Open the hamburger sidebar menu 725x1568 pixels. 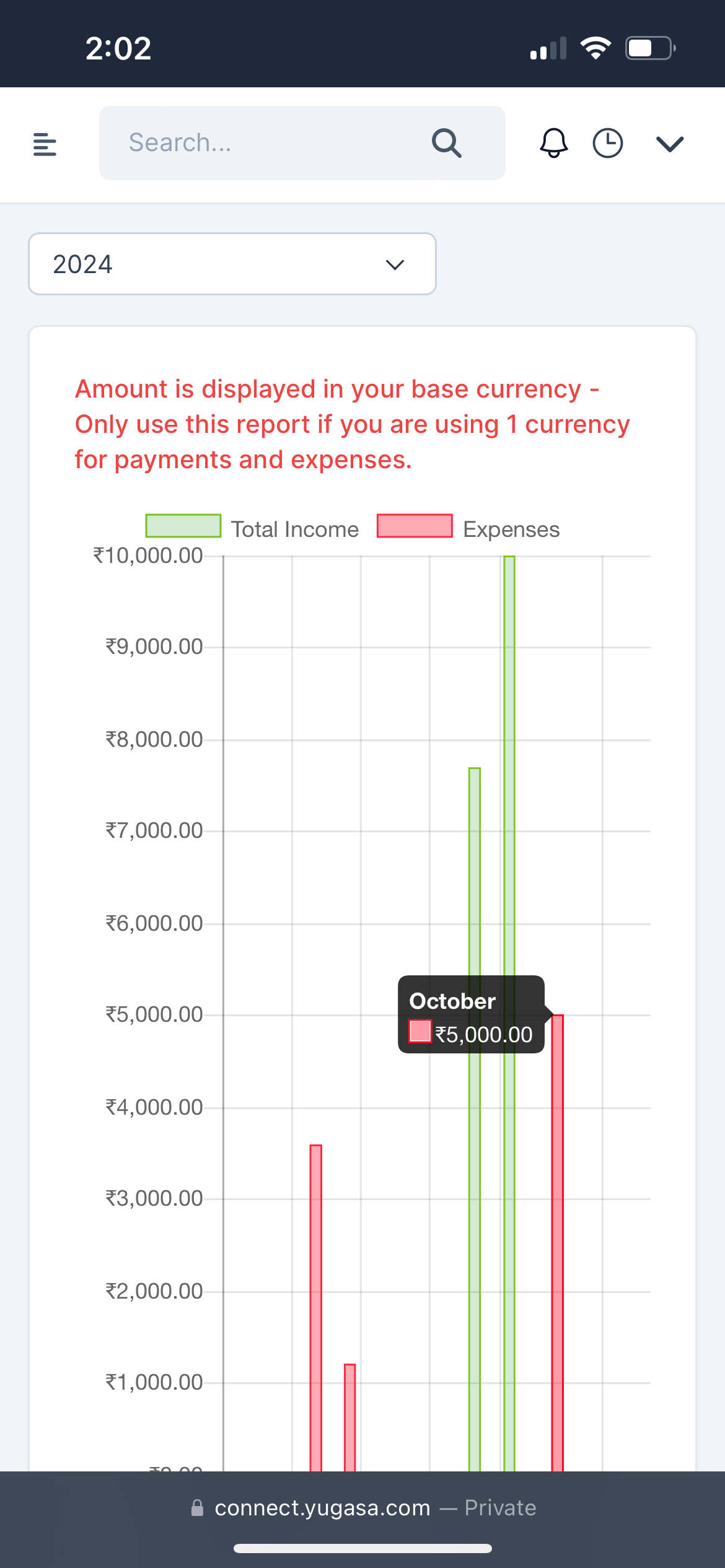click(x=45, y=144)
